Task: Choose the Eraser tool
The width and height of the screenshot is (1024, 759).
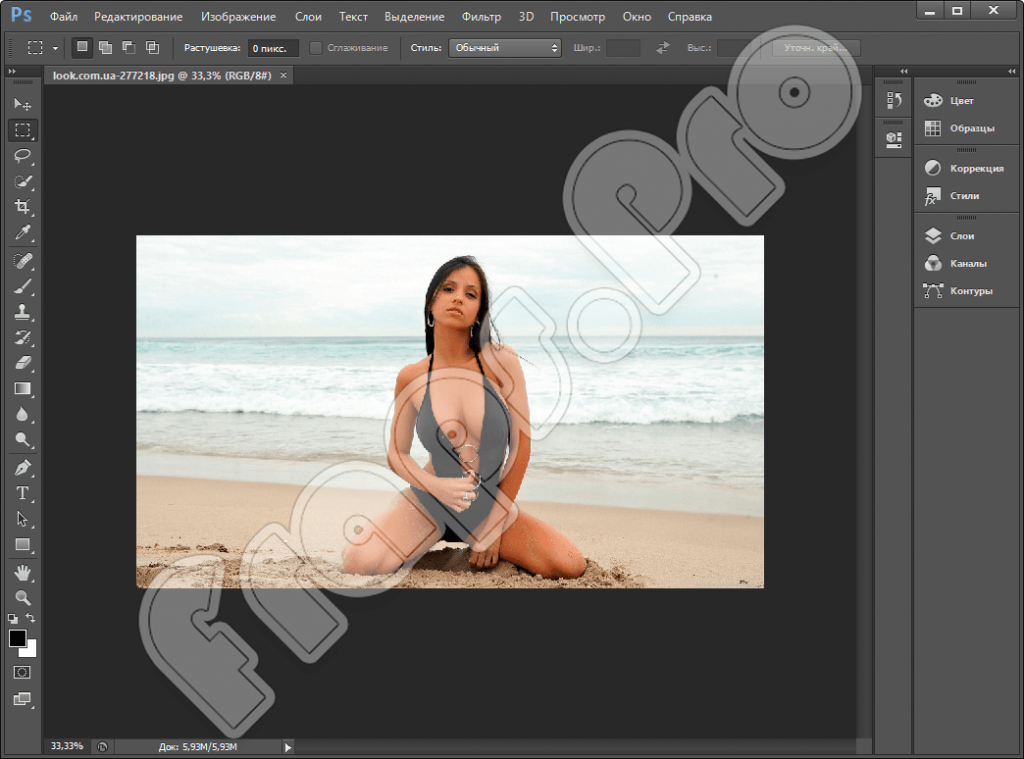Action: [23, 363]
